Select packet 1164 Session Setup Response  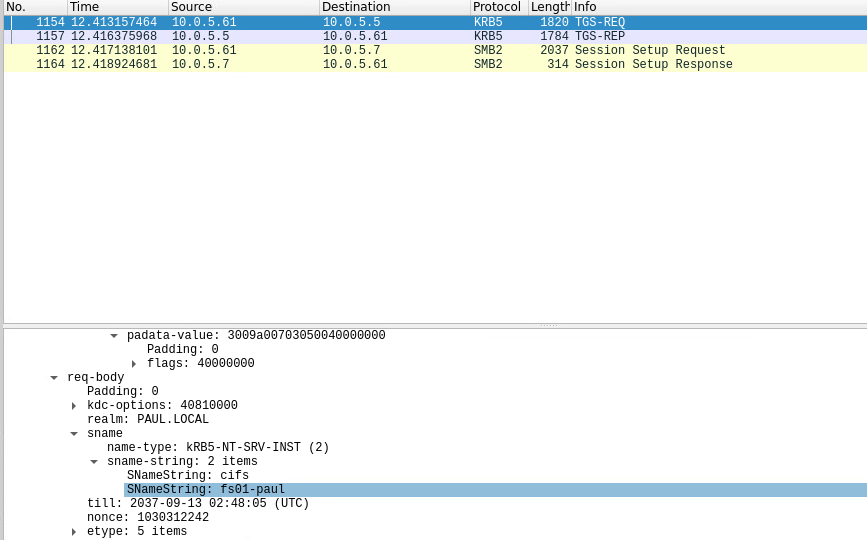click(x=435, y=64)
